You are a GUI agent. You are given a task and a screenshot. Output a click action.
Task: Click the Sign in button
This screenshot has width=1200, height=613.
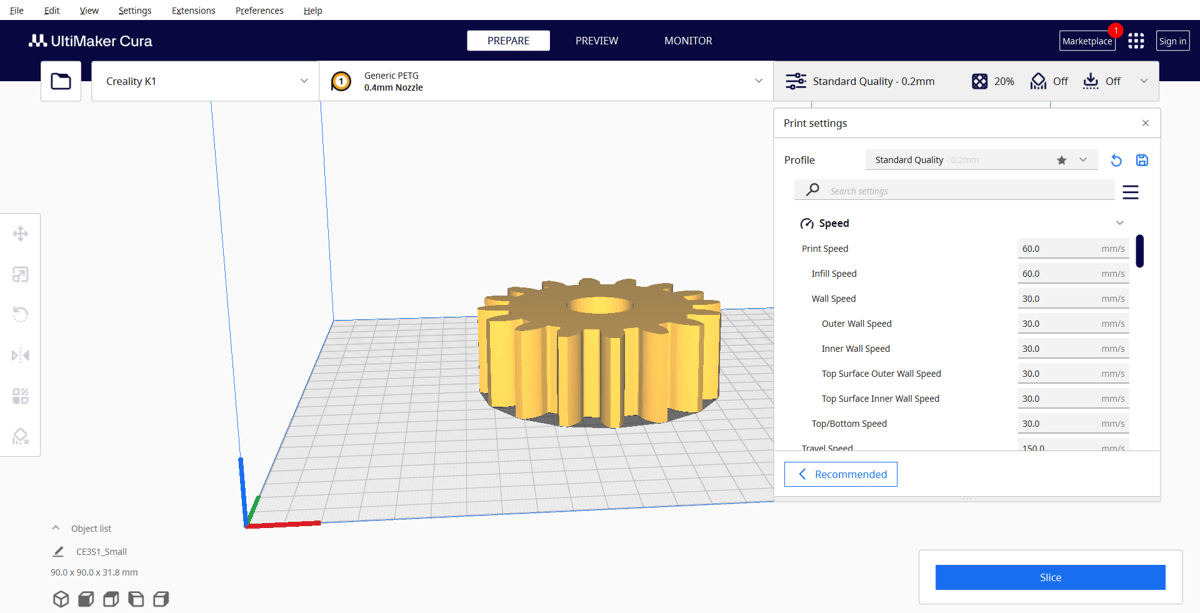coord(1173,41)
